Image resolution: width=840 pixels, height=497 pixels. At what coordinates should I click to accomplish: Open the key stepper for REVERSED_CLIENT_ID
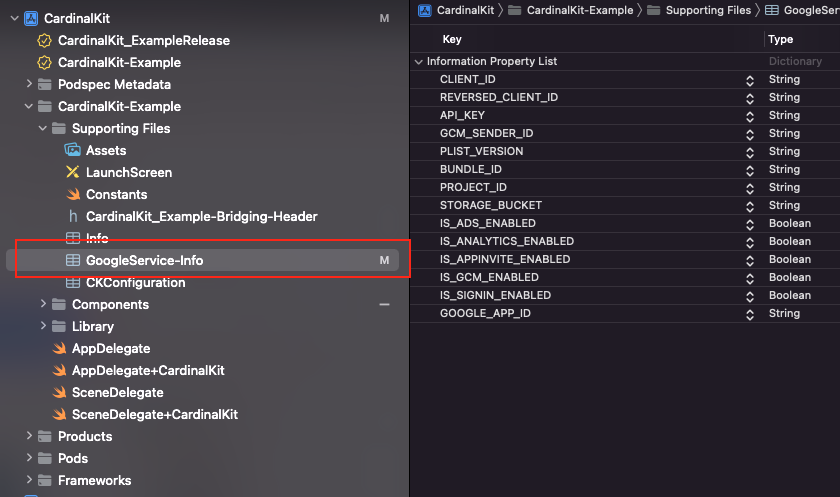pos(750,99)
